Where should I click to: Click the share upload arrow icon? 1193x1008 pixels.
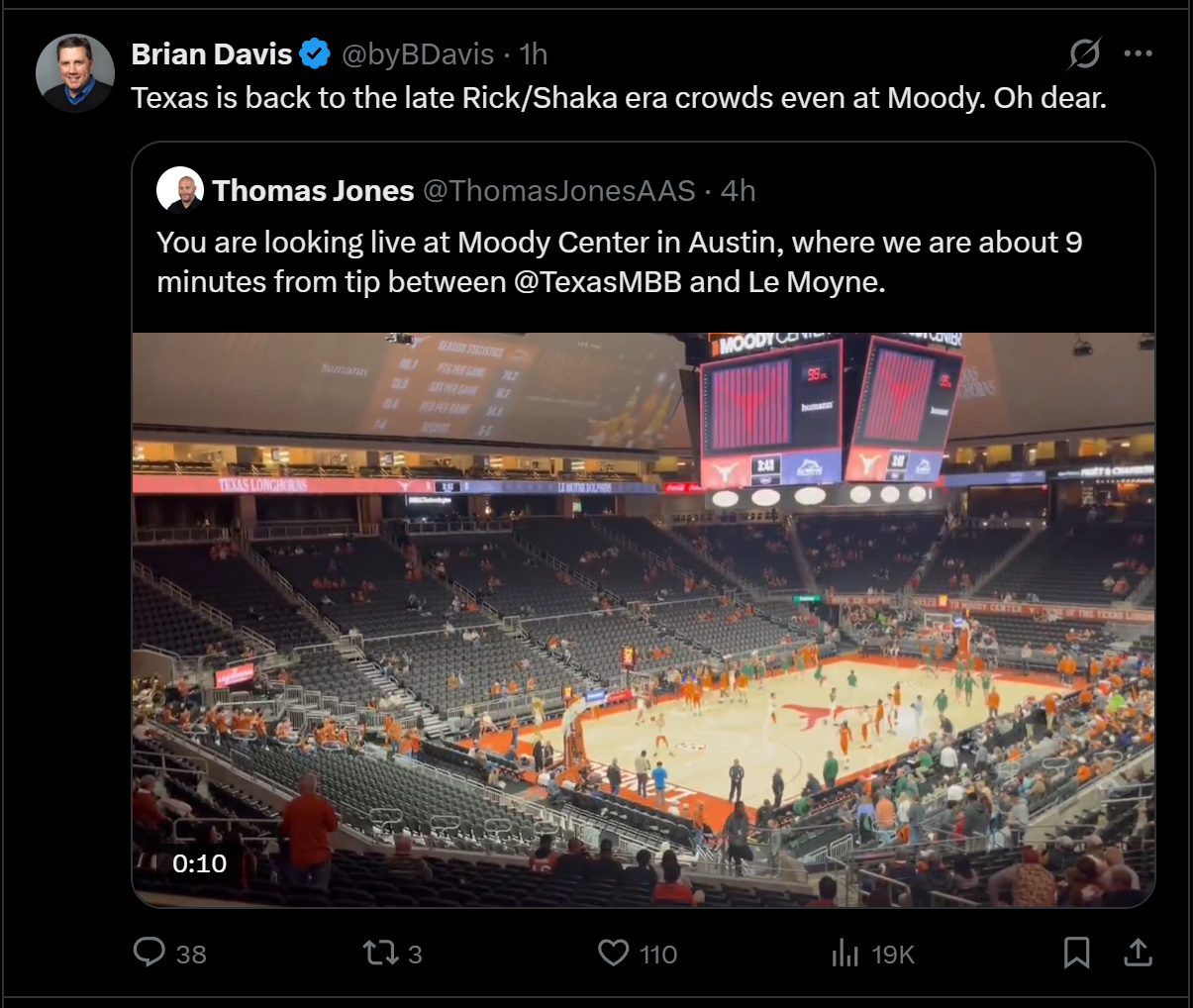1139,953
